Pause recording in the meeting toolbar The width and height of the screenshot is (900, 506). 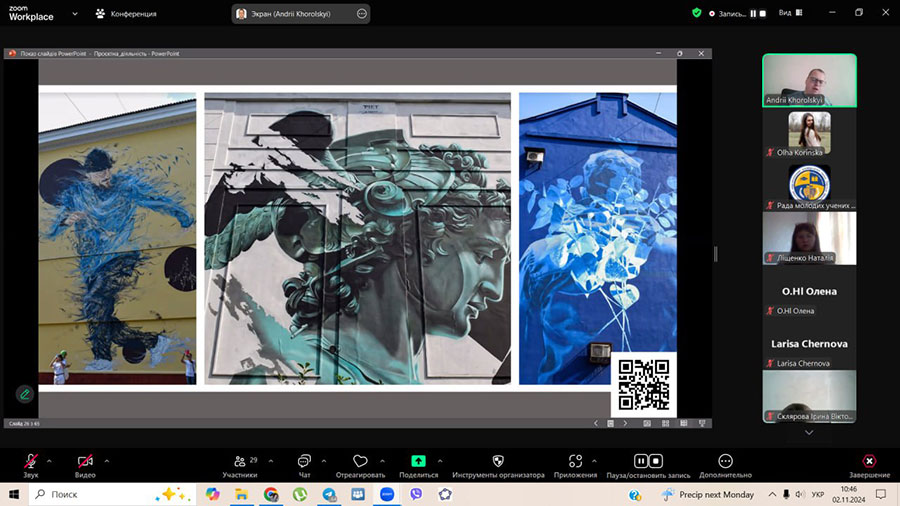[x=641, y=461]
